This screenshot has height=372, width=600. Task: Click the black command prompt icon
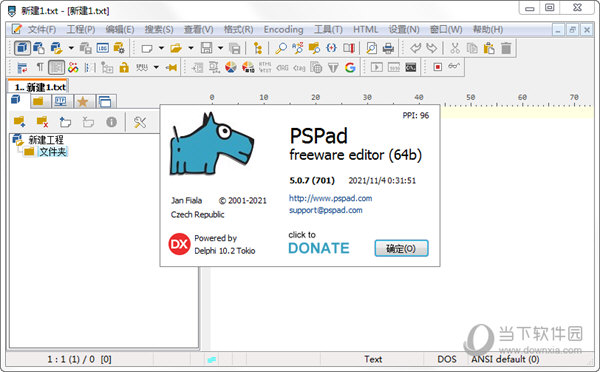point(411,68)
